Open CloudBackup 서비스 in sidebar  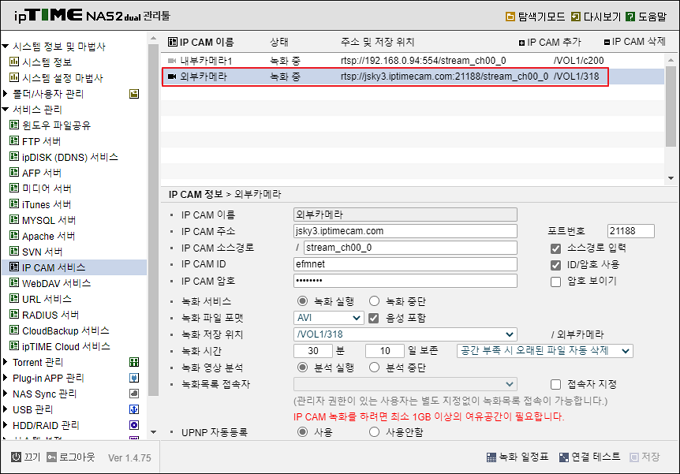tap(65, 331)
